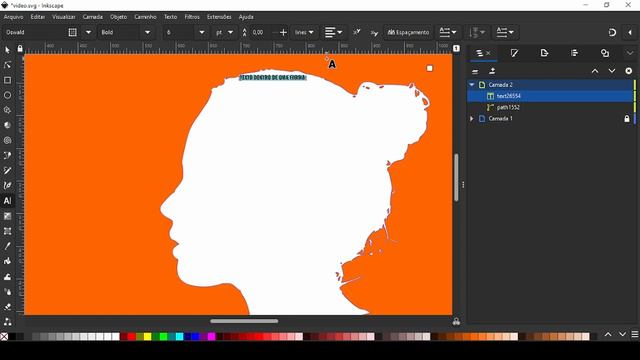Open the font family dropdown arrow
640x360 pixels.
(88, 32)
